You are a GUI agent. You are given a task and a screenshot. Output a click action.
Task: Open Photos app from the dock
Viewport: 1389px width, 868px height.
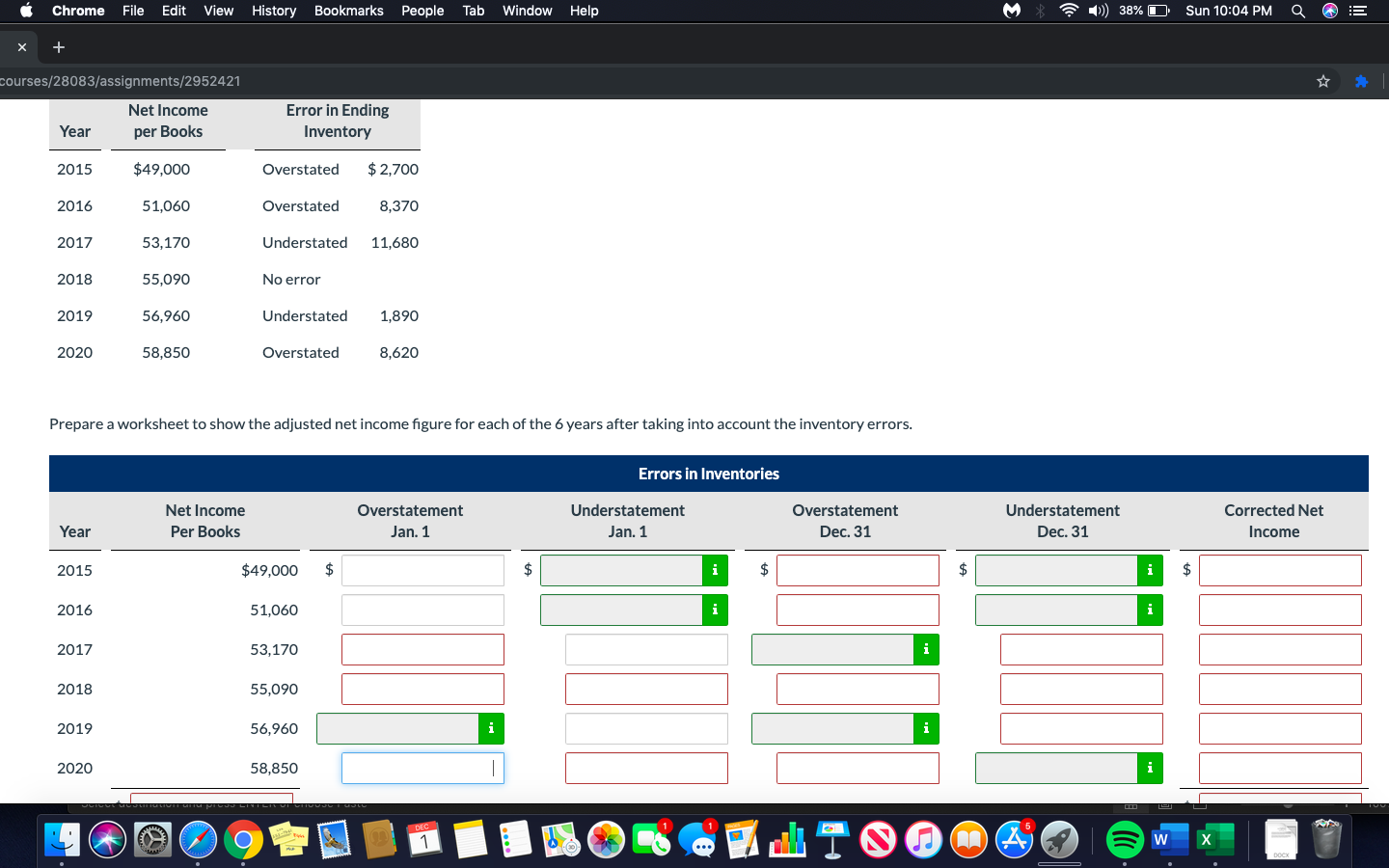tap(607, 840)
